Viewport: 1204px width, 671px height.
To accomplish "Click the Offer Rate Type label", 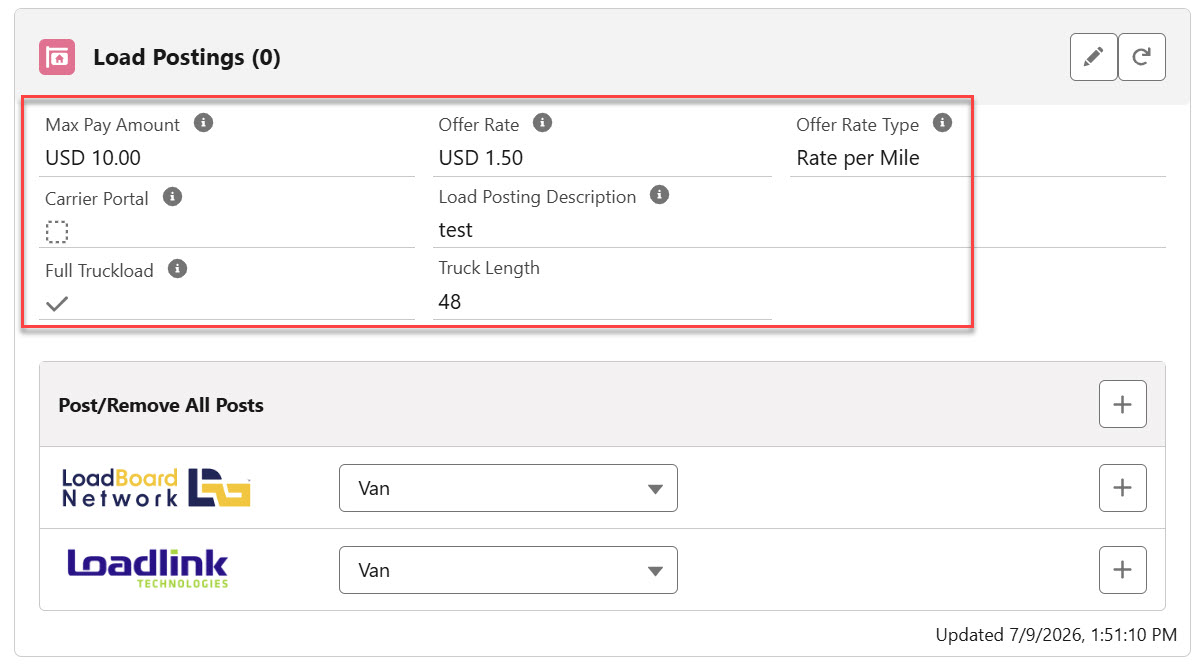I will tap(858, 125).
